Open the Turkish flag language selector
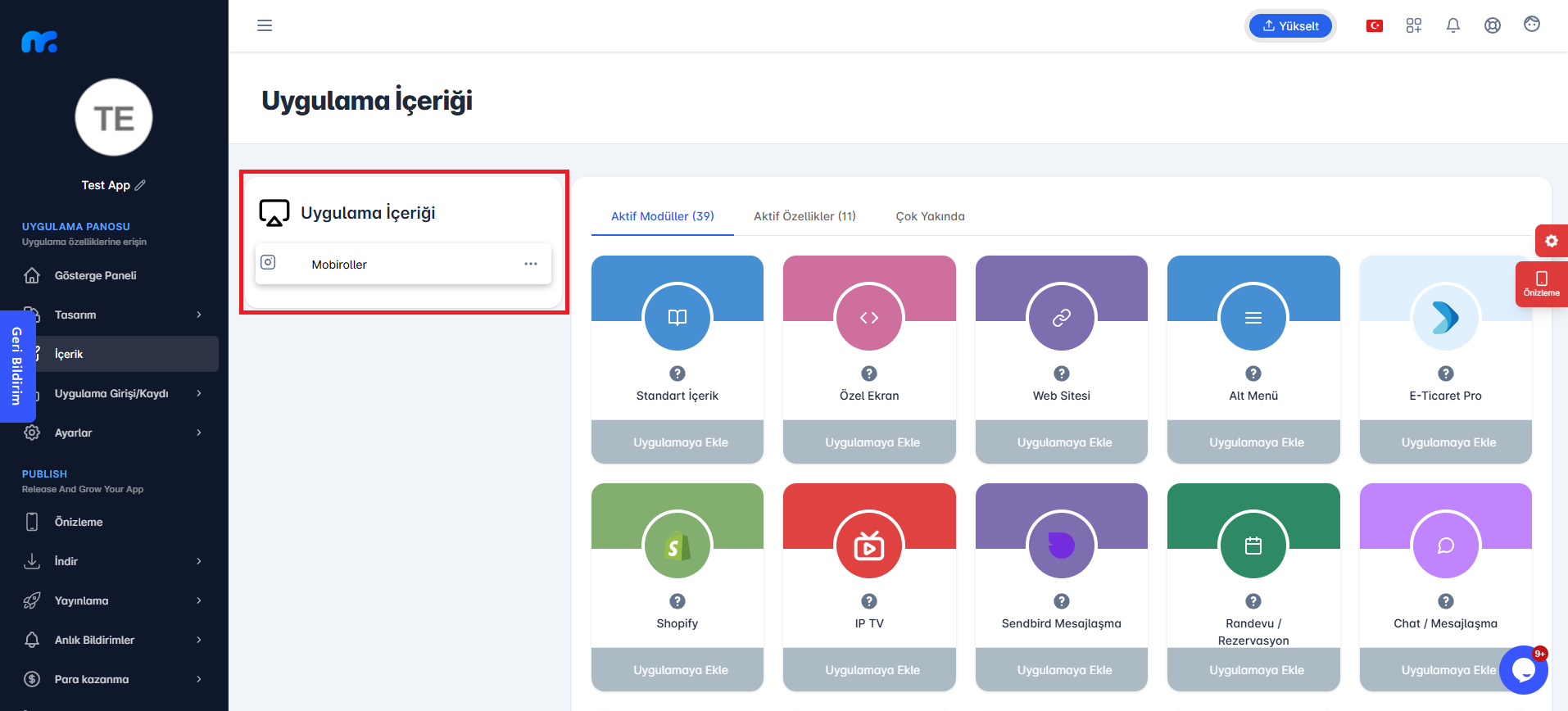Image resolution: width=1568 pixels, height=711 pixels. click(x=1375, y=25)
